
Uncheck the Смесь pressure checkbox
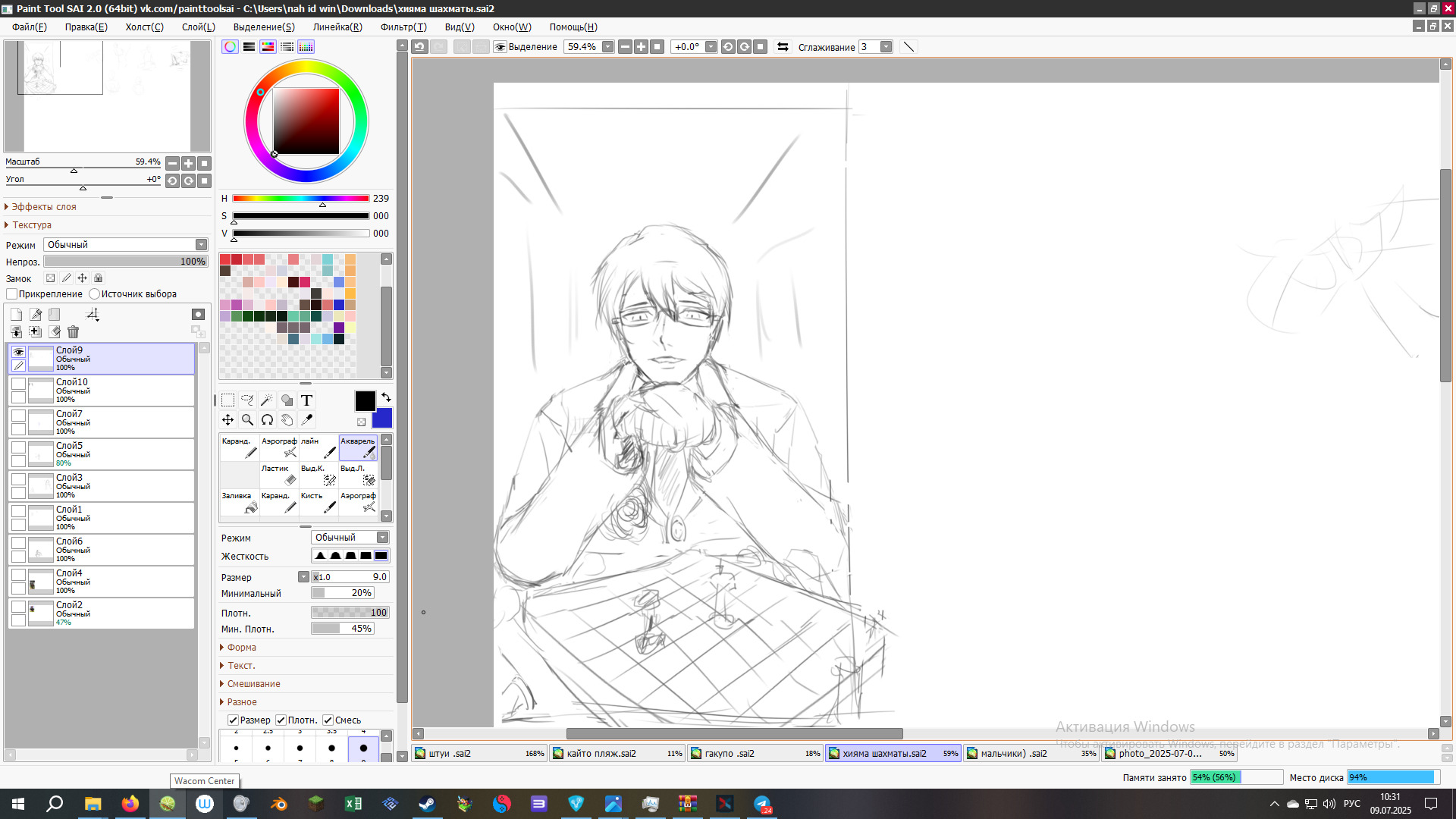pos(328,720)
